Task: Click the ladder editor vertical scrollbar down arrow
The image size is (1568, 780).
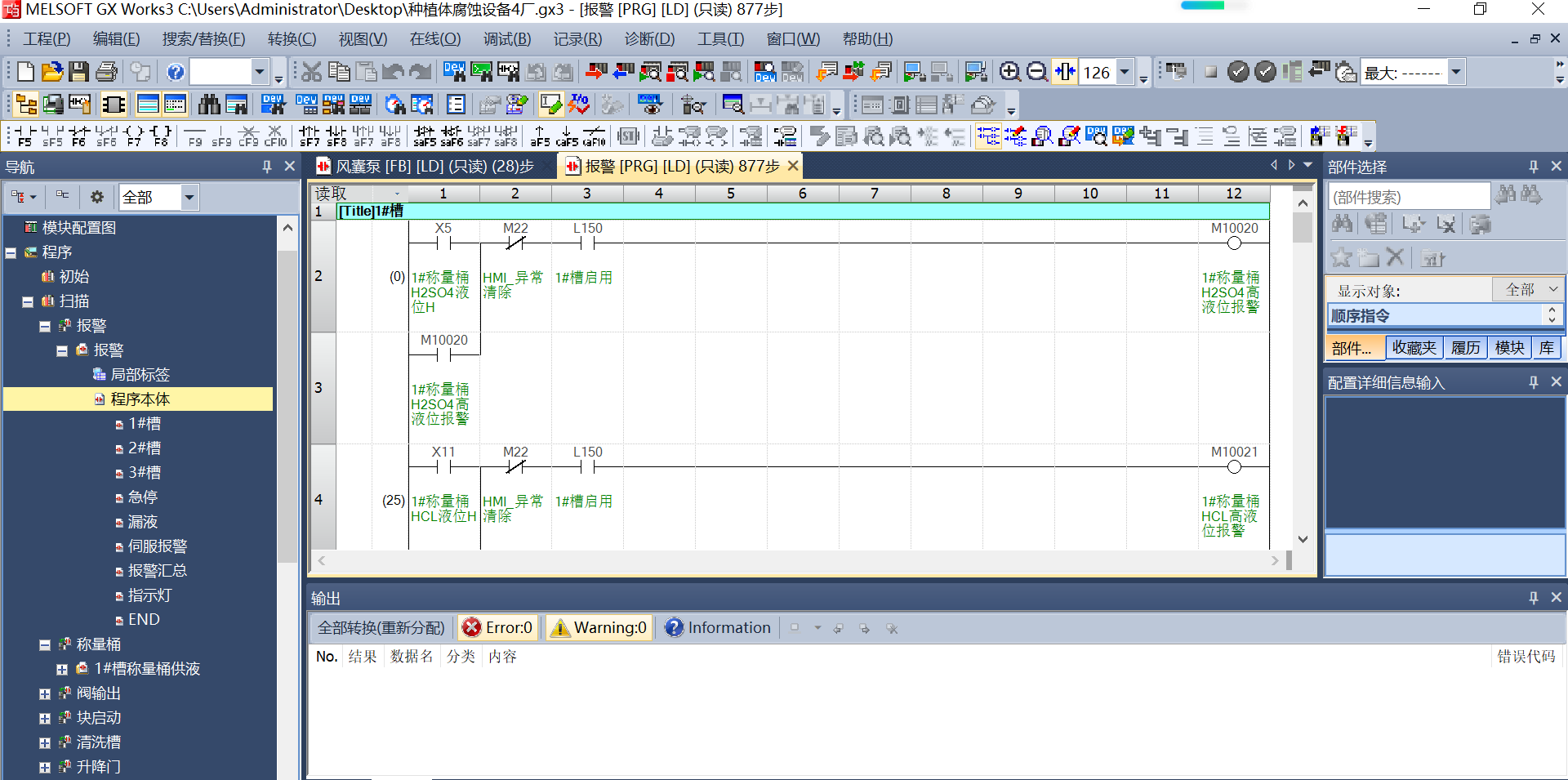Action: tap(1303, 540)
